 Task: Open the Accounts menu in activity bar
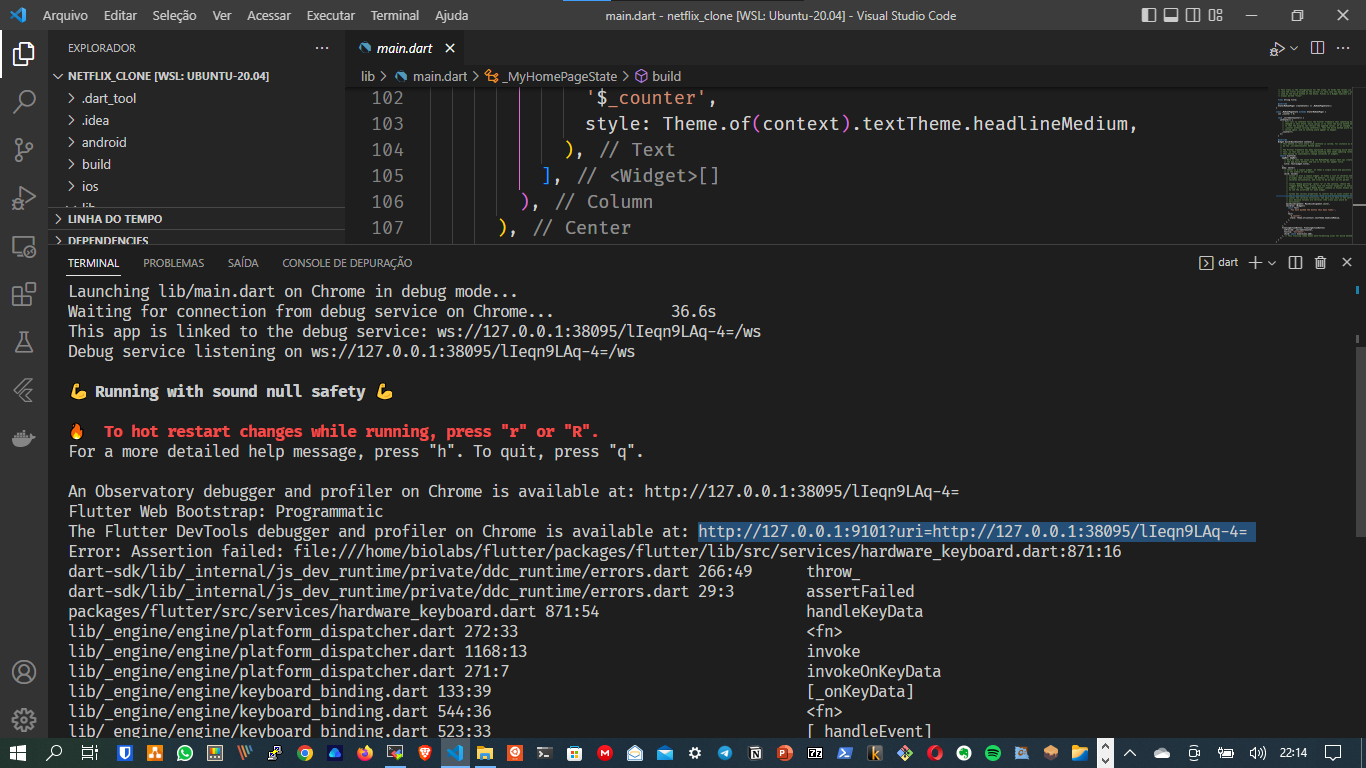[x=24, y=672]
